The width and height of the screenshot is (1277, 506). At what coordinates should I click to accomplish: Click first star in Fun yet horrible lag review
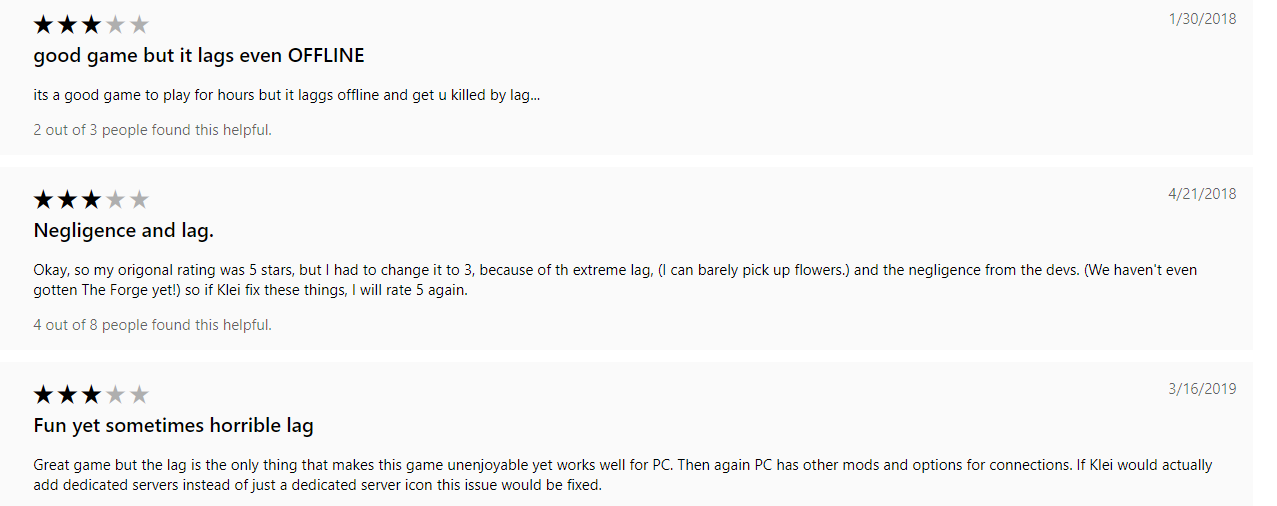click(x=43, y=395)
